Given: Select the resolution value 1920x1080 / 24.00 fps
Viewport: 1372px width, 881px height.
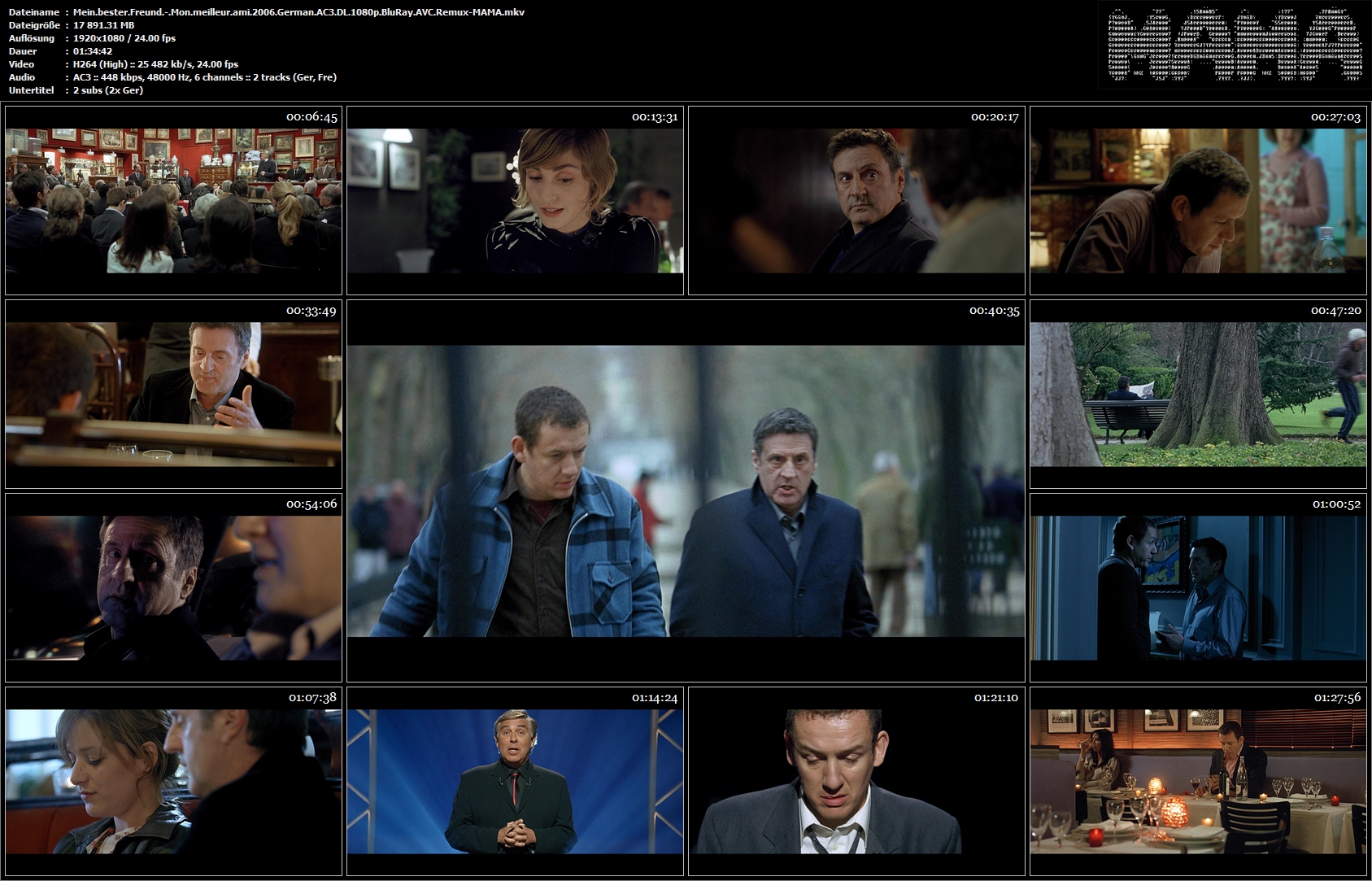Looking at the screenshot, I should click(x=124, y=38).
